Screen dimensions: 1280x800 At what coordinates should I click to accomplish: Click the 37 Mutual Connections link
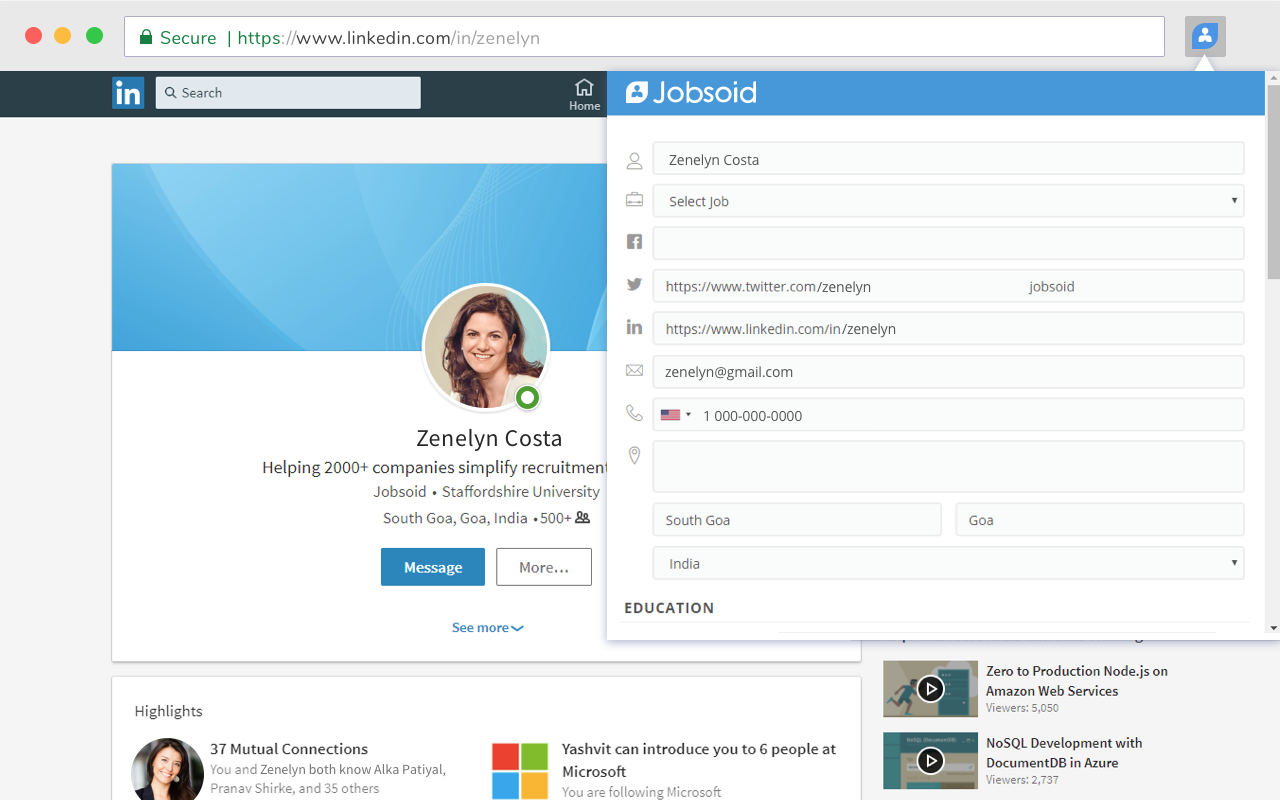tap(289, 749)
